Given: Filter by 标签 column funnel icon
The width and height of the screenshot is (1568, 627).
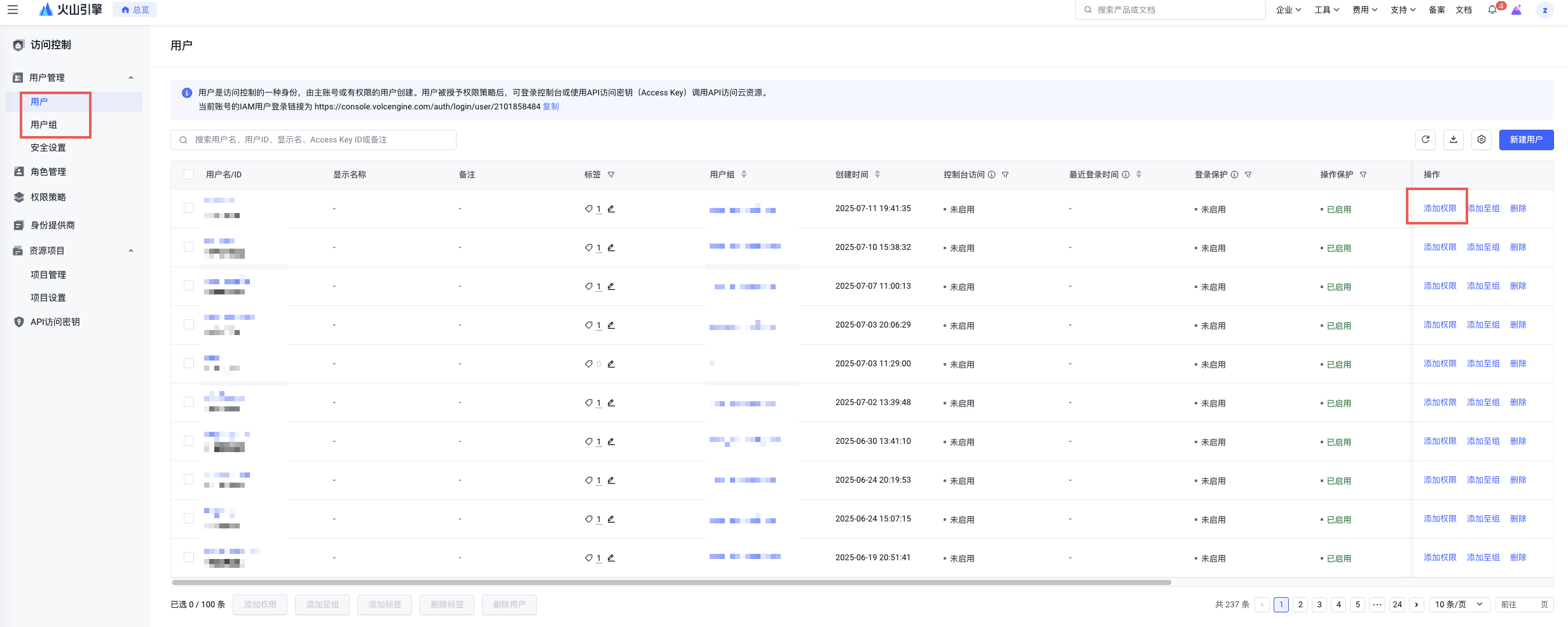Looking at the screenshot, I should (611, 175).
